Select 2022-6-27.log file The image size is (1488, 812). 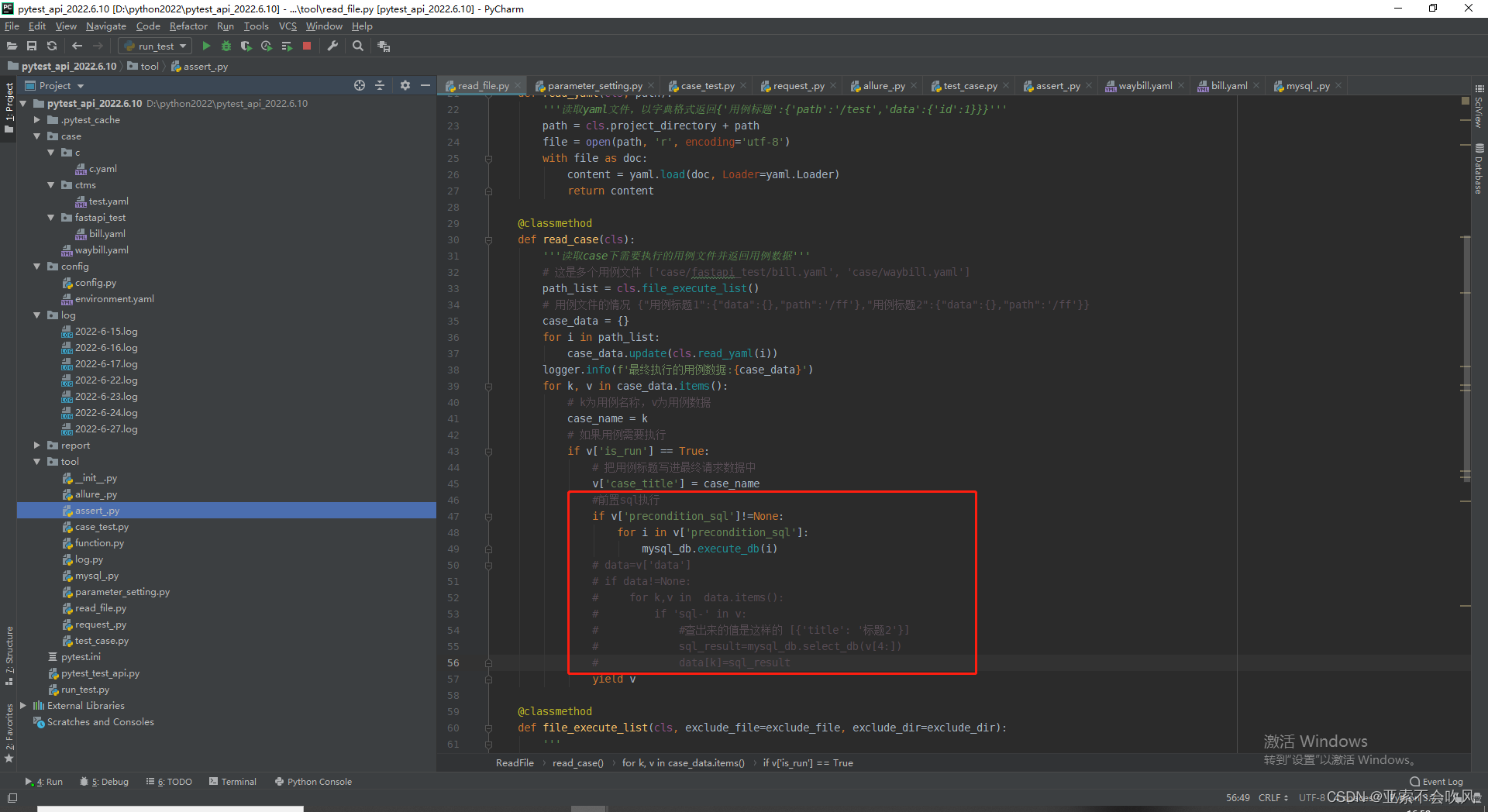[x=106, y=429]
